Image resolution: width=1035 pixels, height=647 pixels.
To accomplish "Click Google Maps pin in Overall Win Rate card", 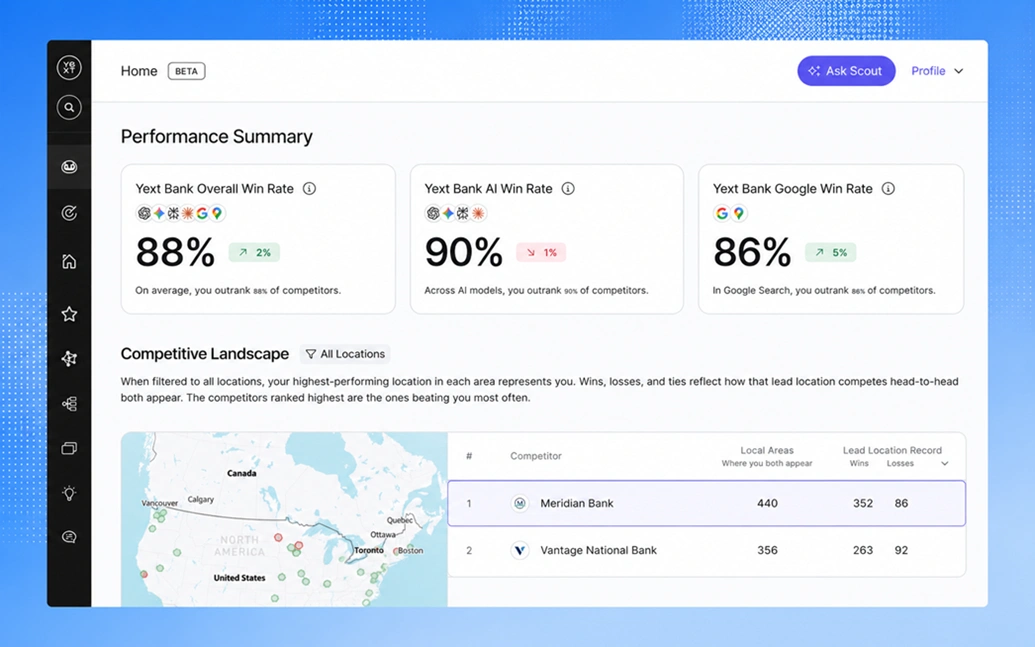I will click(x=217, y=213).
